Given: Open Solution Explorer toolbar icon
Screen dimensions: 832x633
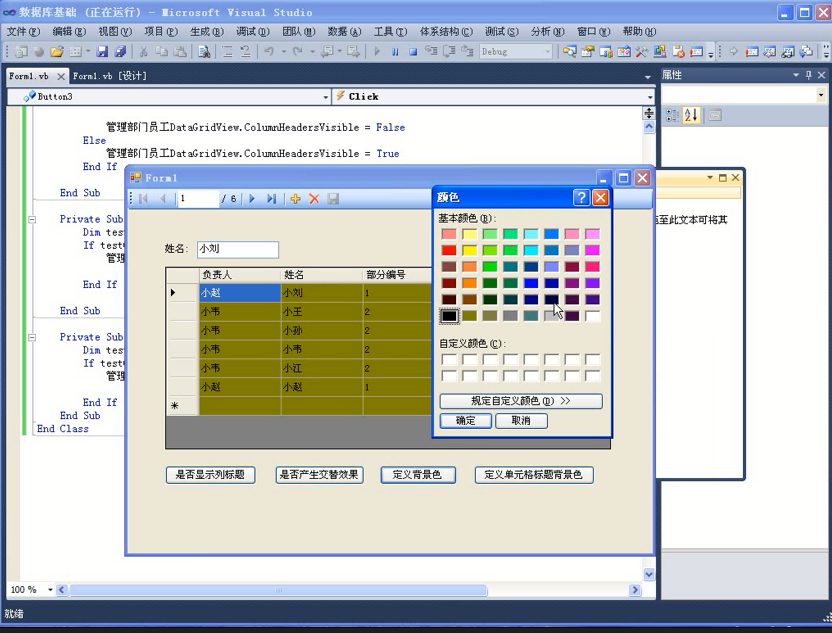Looking at the screenshot, I should click(x=570, y=51).
